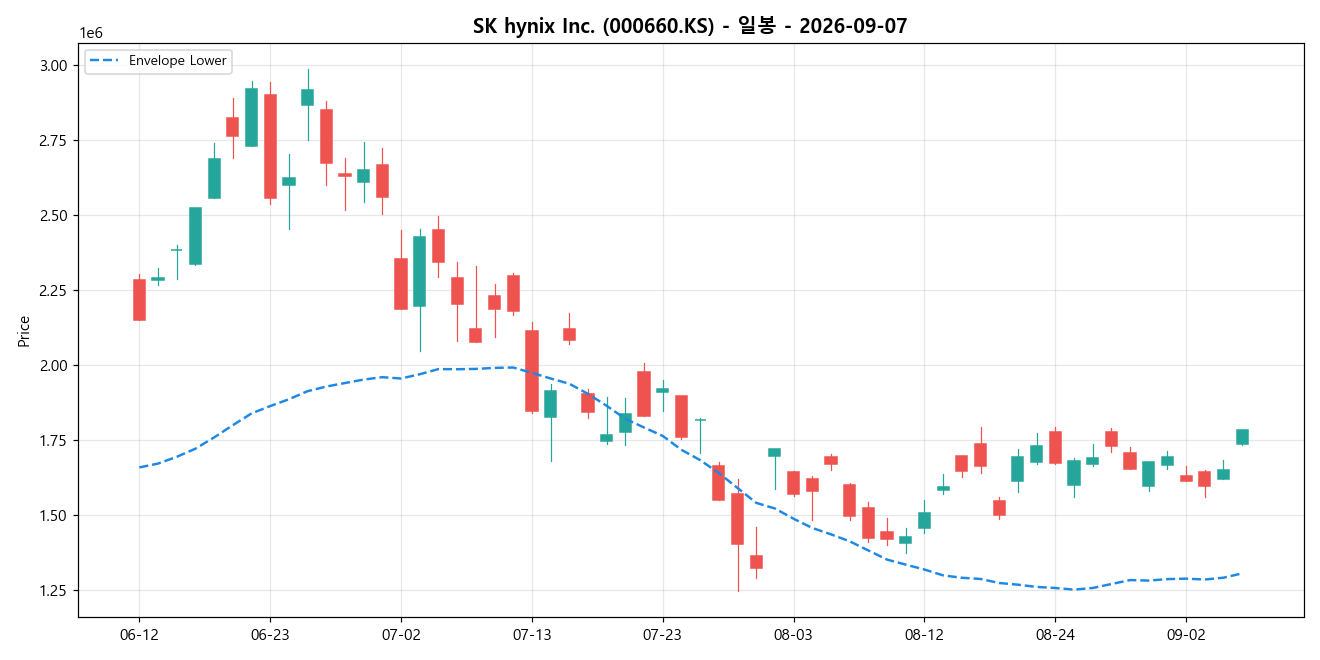
Task: Click the 3.00 y-axis tick label
Action: pyautogui.click(x=55, y=66)
